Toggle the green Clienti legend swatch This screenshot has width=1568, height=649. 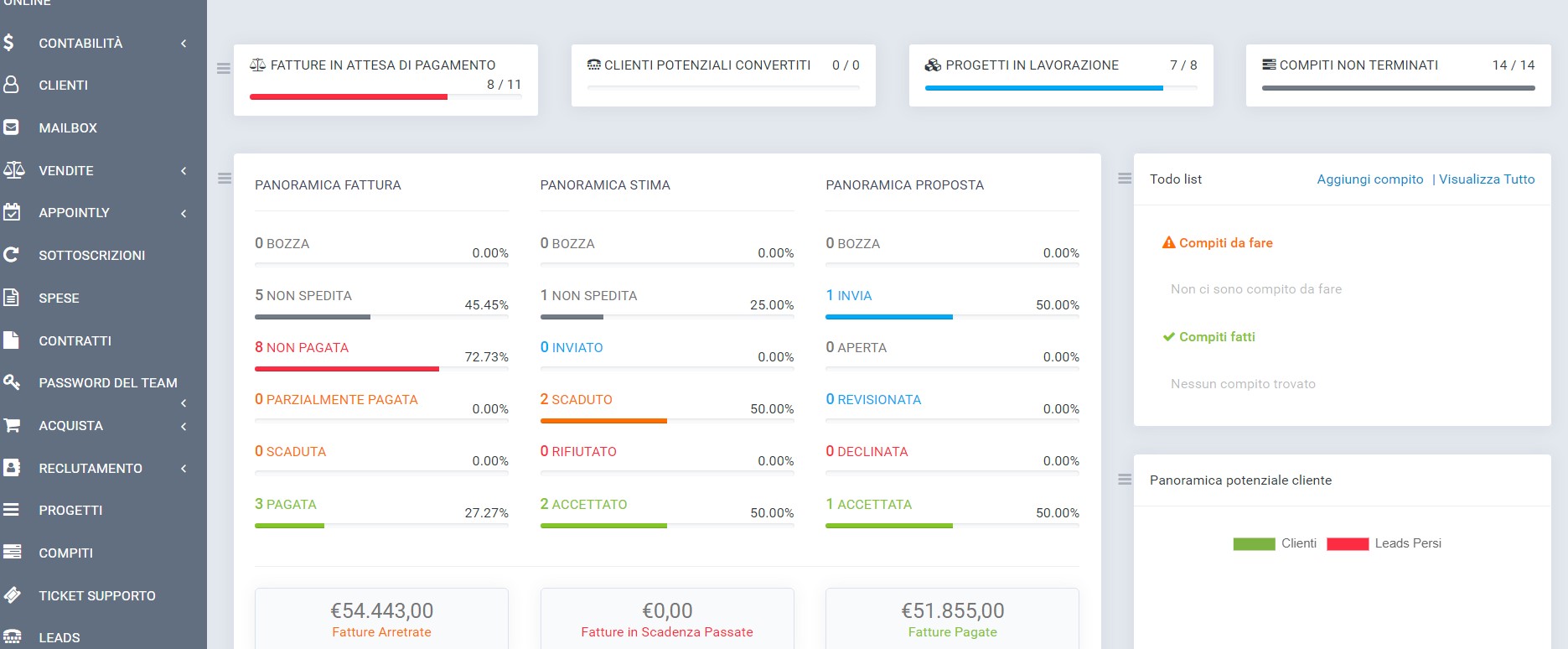click(1254, 543)
